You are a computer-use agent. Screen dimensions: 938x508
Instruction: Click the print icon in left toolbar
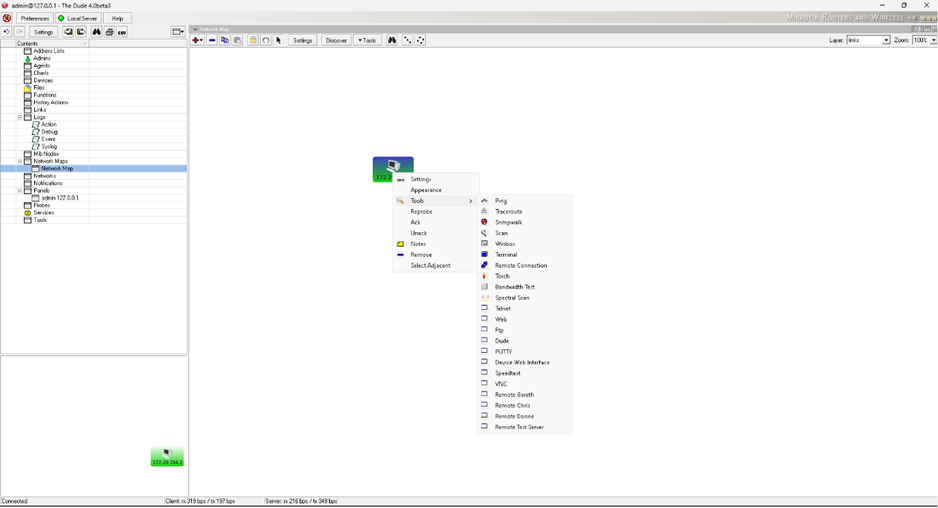[109, 32]
